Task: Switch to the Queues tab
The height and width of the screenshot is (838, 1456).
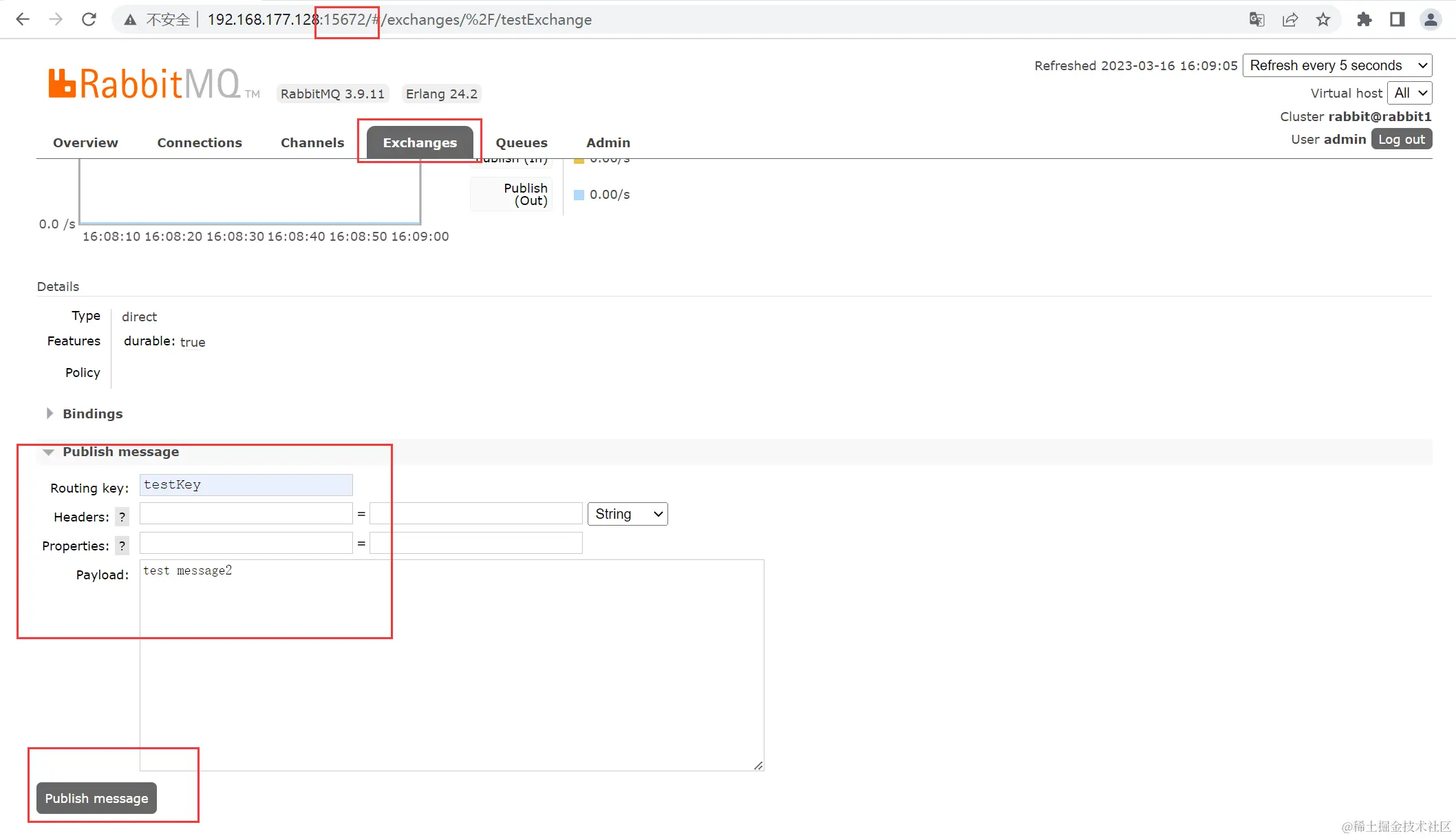Action: (x=522, y=142)
